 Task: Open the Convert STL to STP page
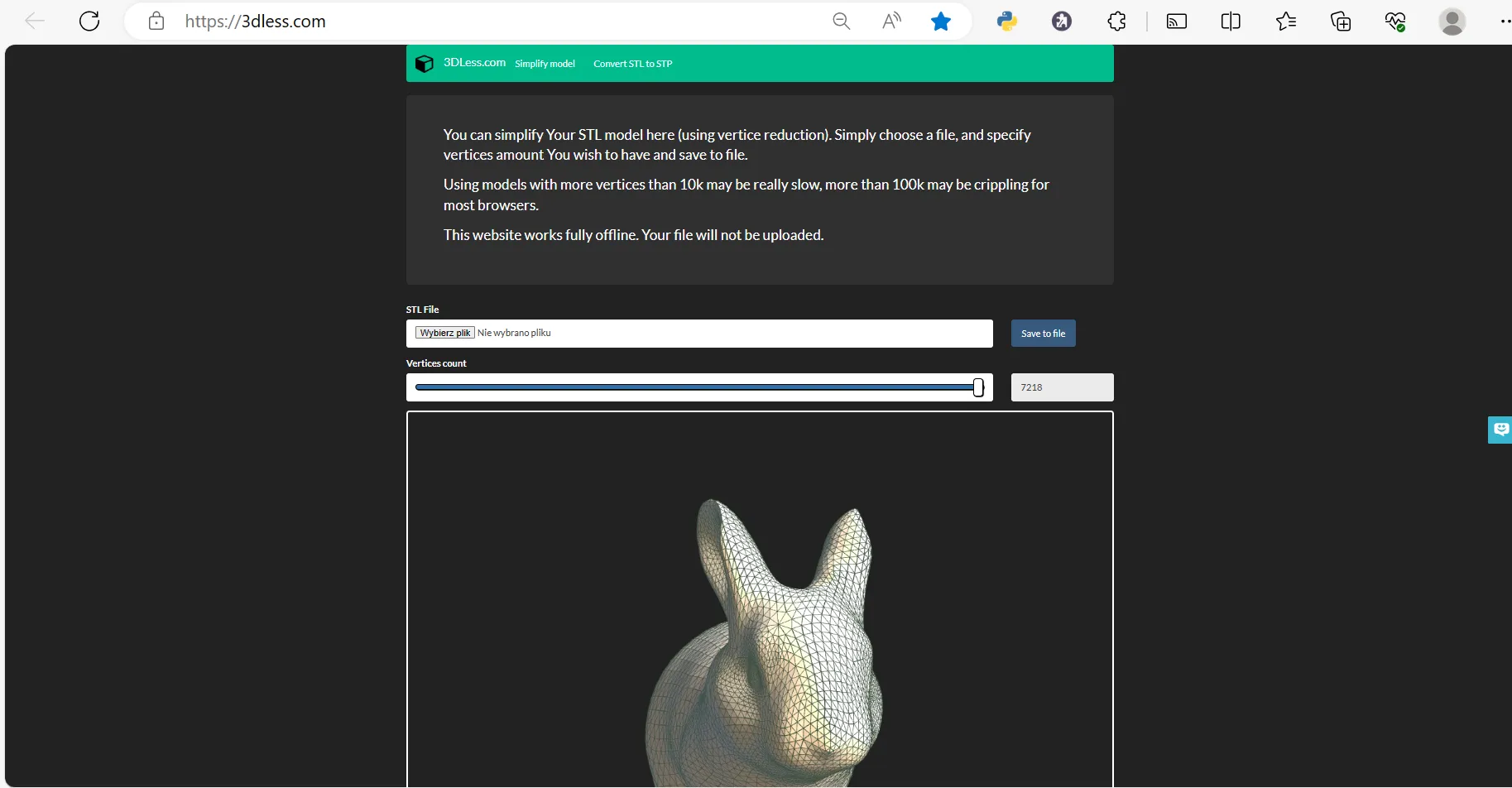pyautogui.click(x=633, y=63)
